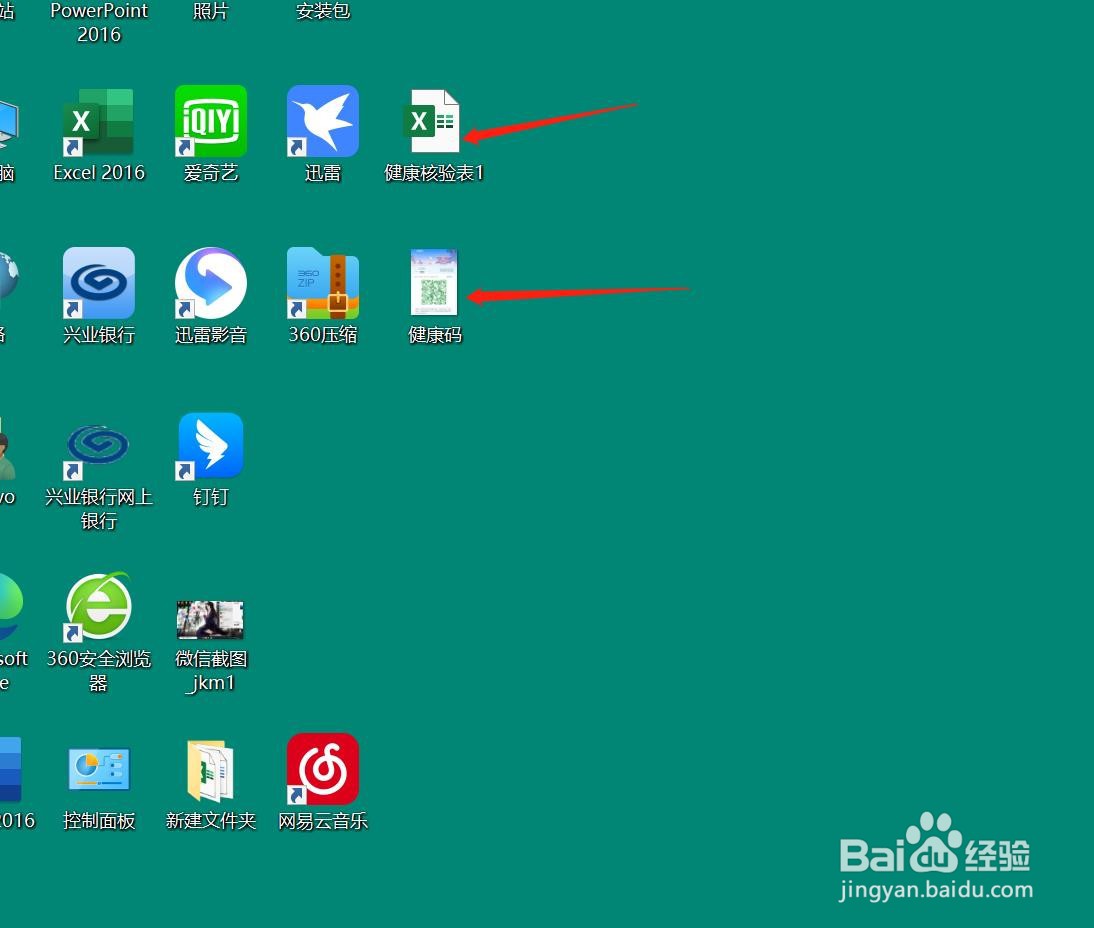Viewport: 1094px width, 928px height.
Task: Click the 360安全浏览器 text label
Action: coord(98,670)
